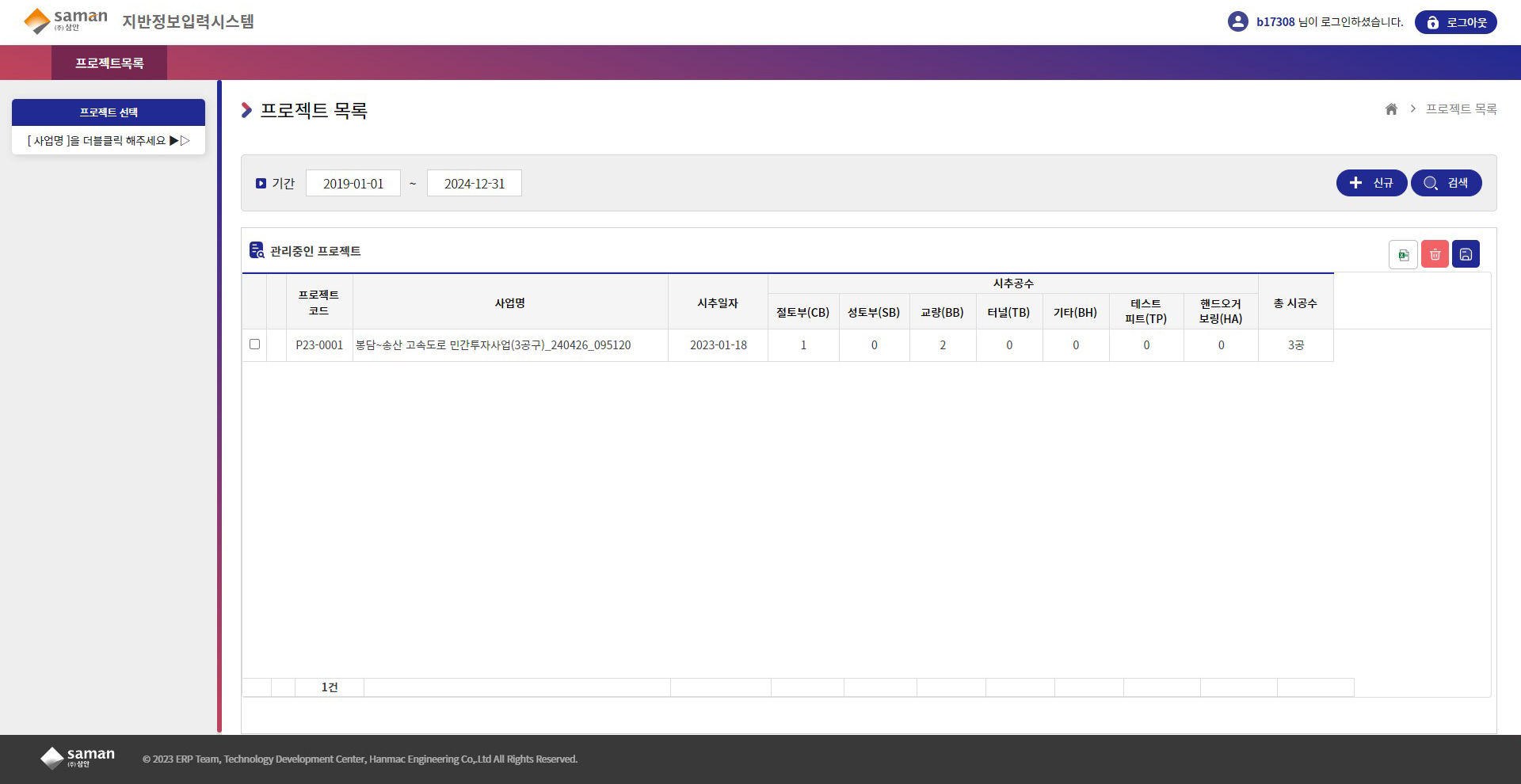Screen dimensions: 1521x784
Task: Select the 봉담~송산 고속도로 project name cell
Action: coord(493,345)
